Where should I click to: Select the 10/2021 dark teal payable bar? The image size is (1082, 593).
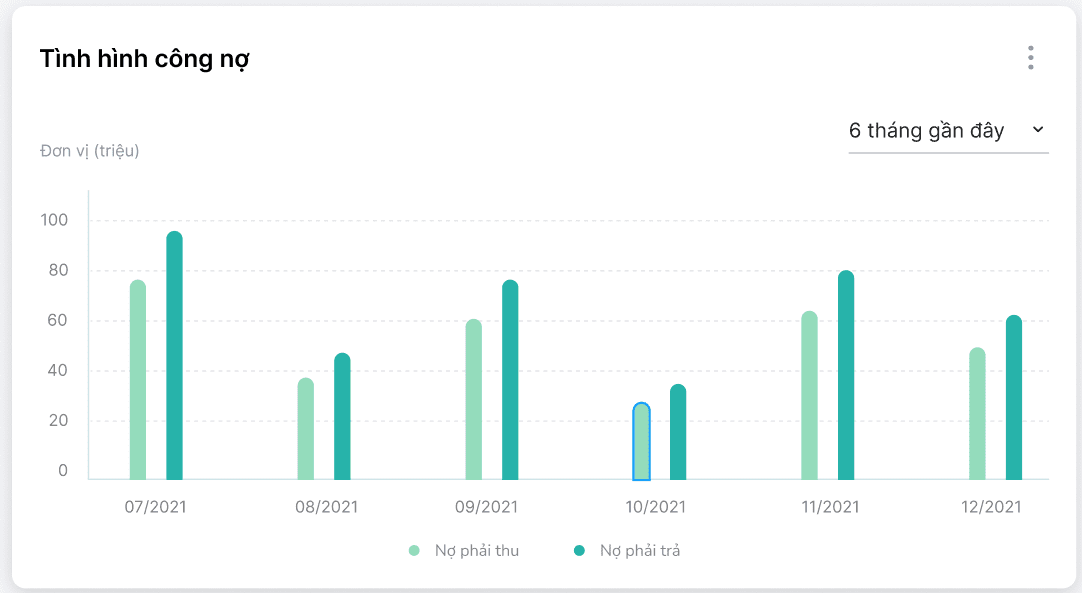(x=678, y=432)
